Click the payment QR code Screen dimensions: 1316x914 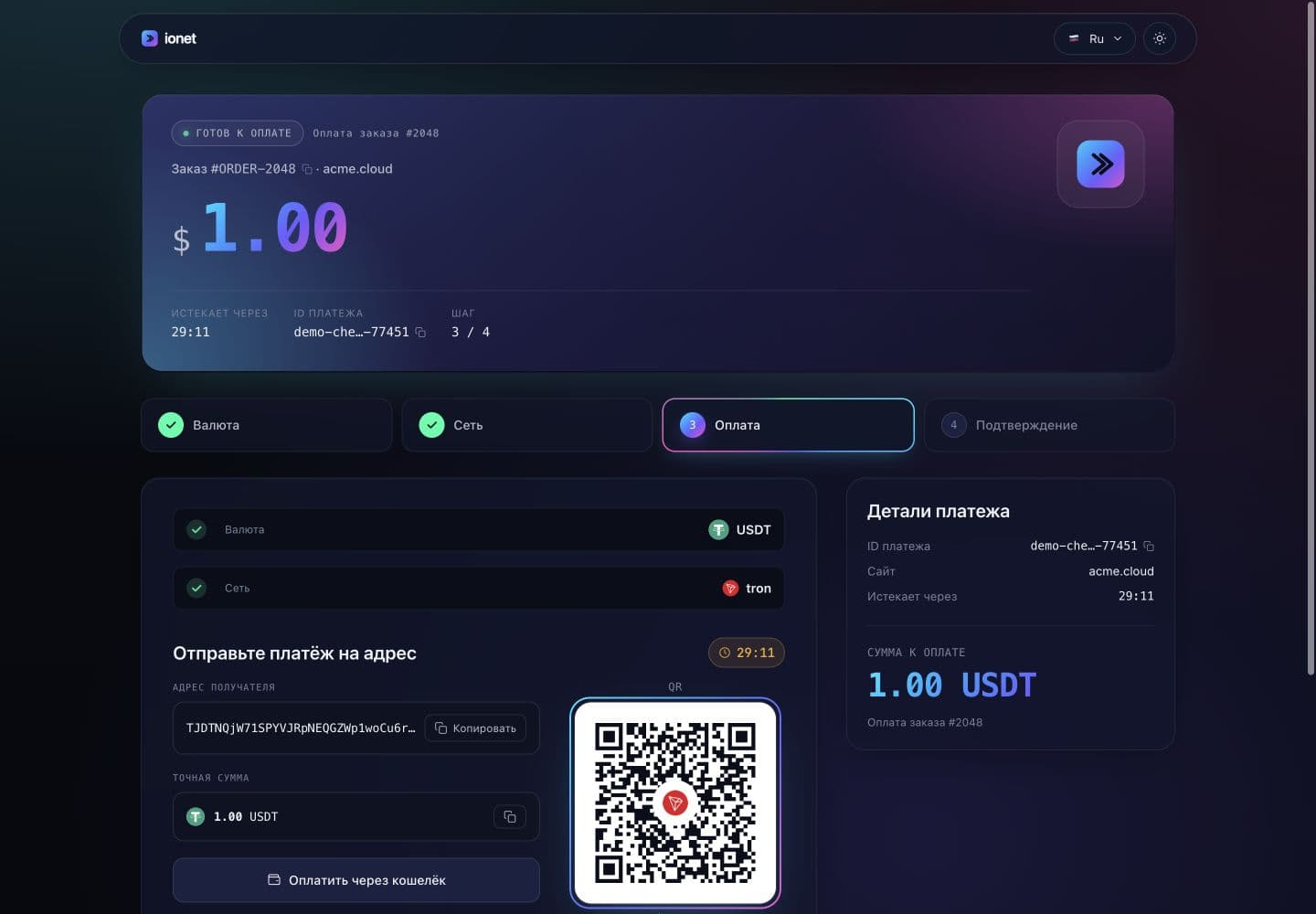coord(675,803)
